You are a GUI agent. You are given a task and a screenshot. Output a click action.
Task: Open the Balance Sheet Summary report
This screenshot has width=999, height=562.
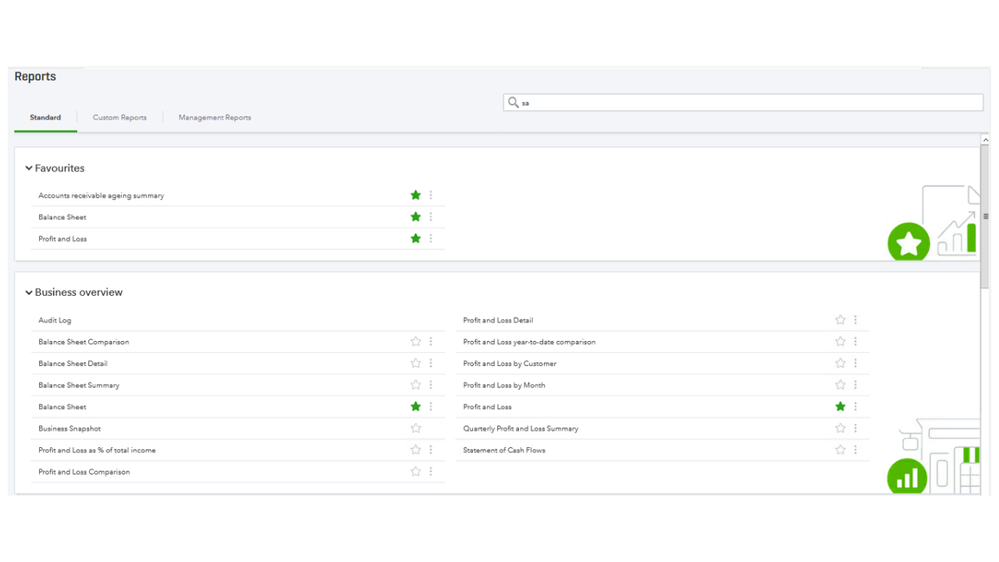tap(79, 385)
